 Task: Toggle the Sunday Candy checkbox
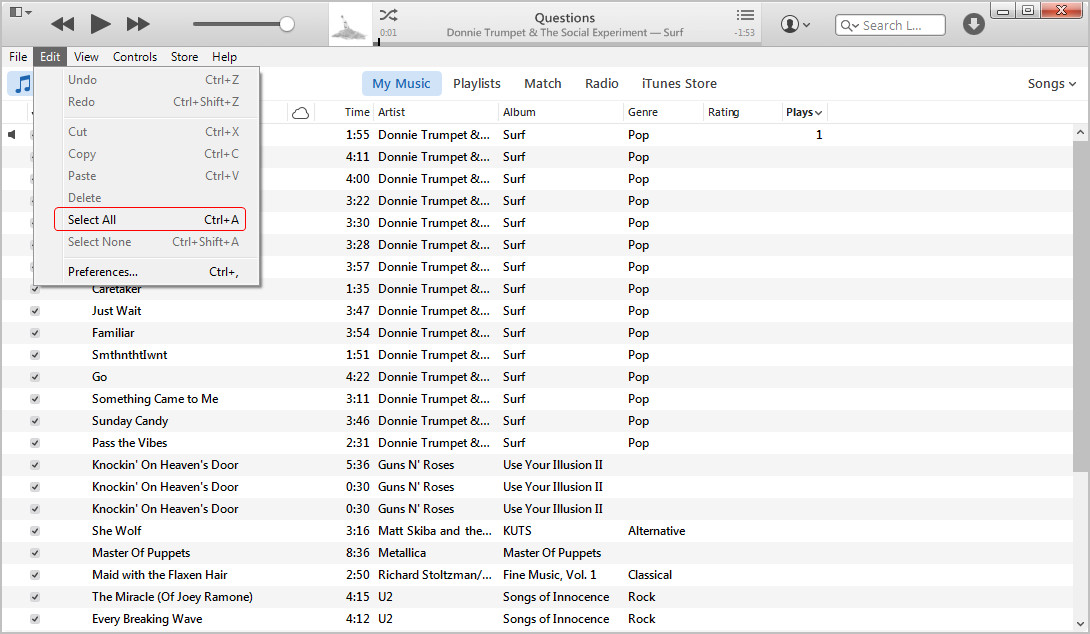[x=35, y=421]
